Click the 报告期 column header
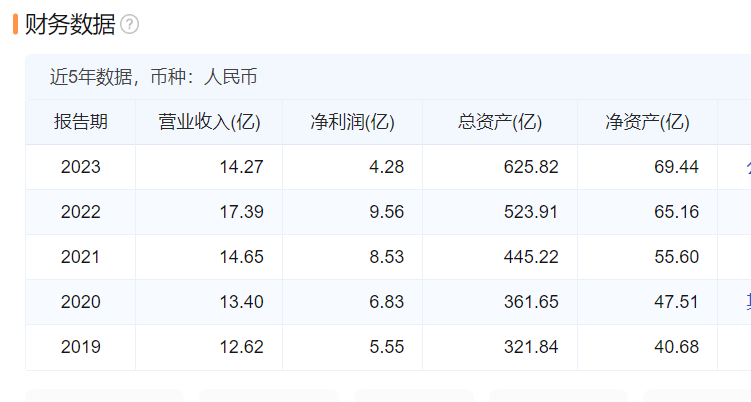The image size is (751, 402). [x=80, y=122]
